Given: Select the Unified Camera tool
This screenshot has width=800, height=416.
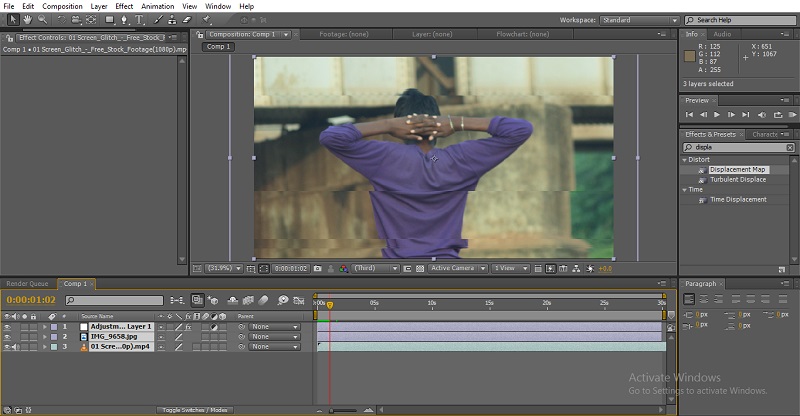Looking at the screenshot, I should (76, 20).
